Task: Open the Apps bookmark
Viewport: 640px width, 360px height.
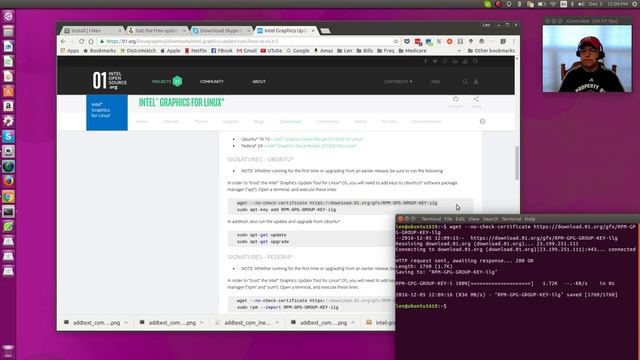Action: [70, 51]
